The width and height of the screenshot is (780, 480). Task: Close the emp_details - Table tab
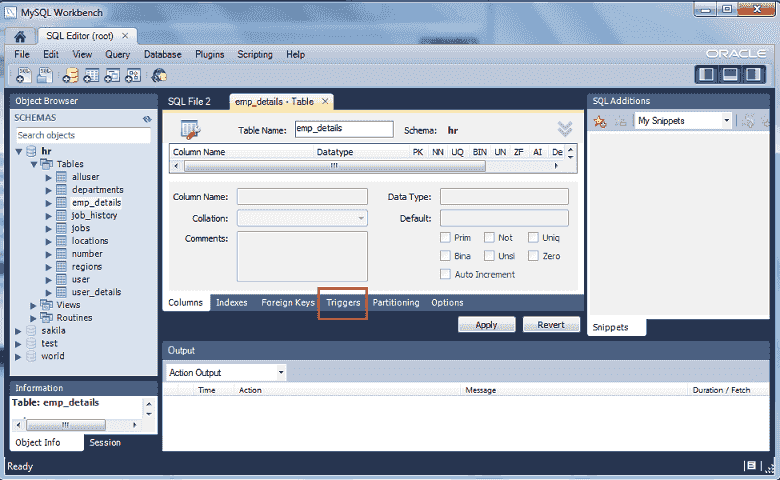coord(325,101)
